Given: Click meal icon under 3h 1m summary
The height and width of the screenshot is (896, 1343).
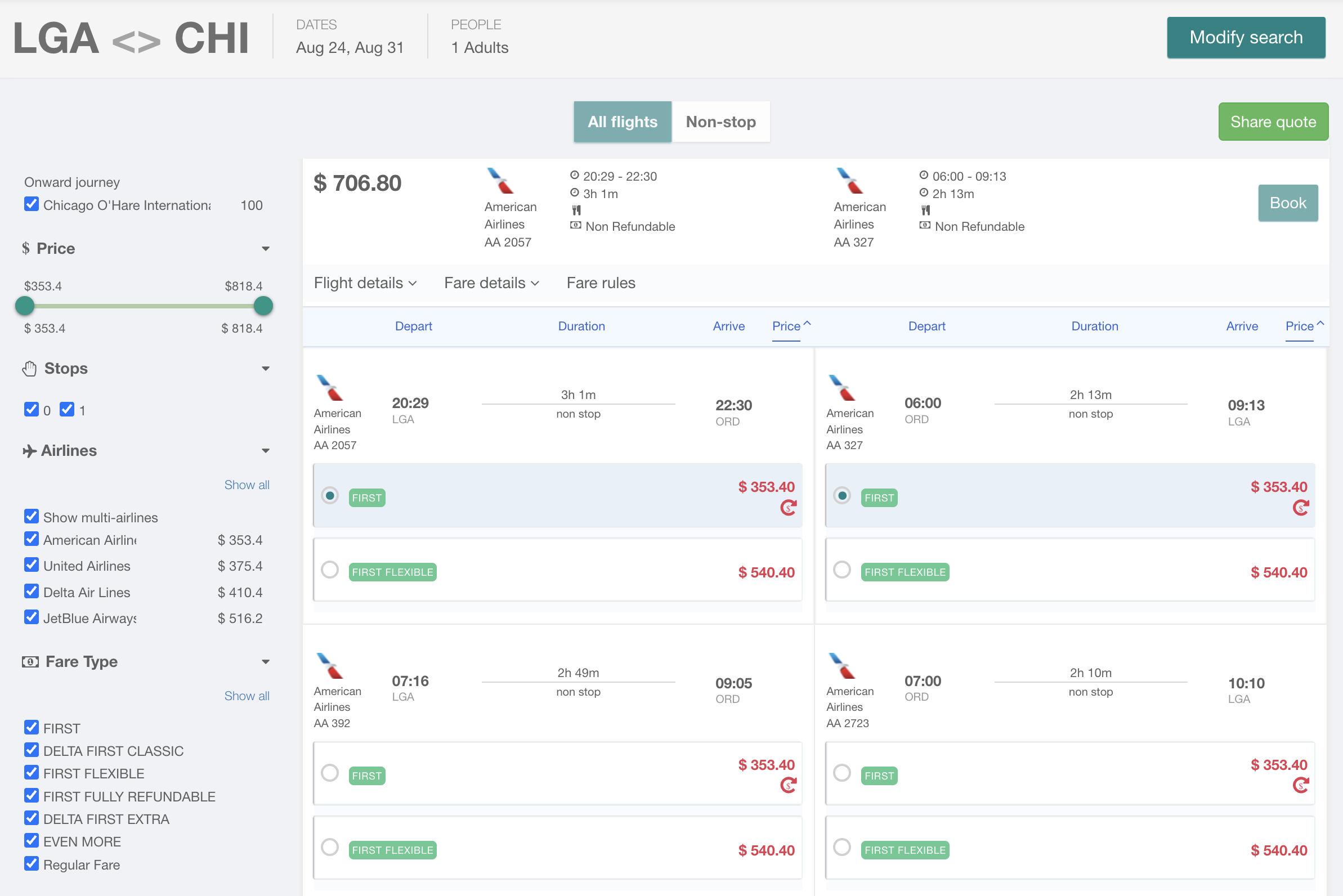Looking at the screenshot, I should (x=576, y=210).
